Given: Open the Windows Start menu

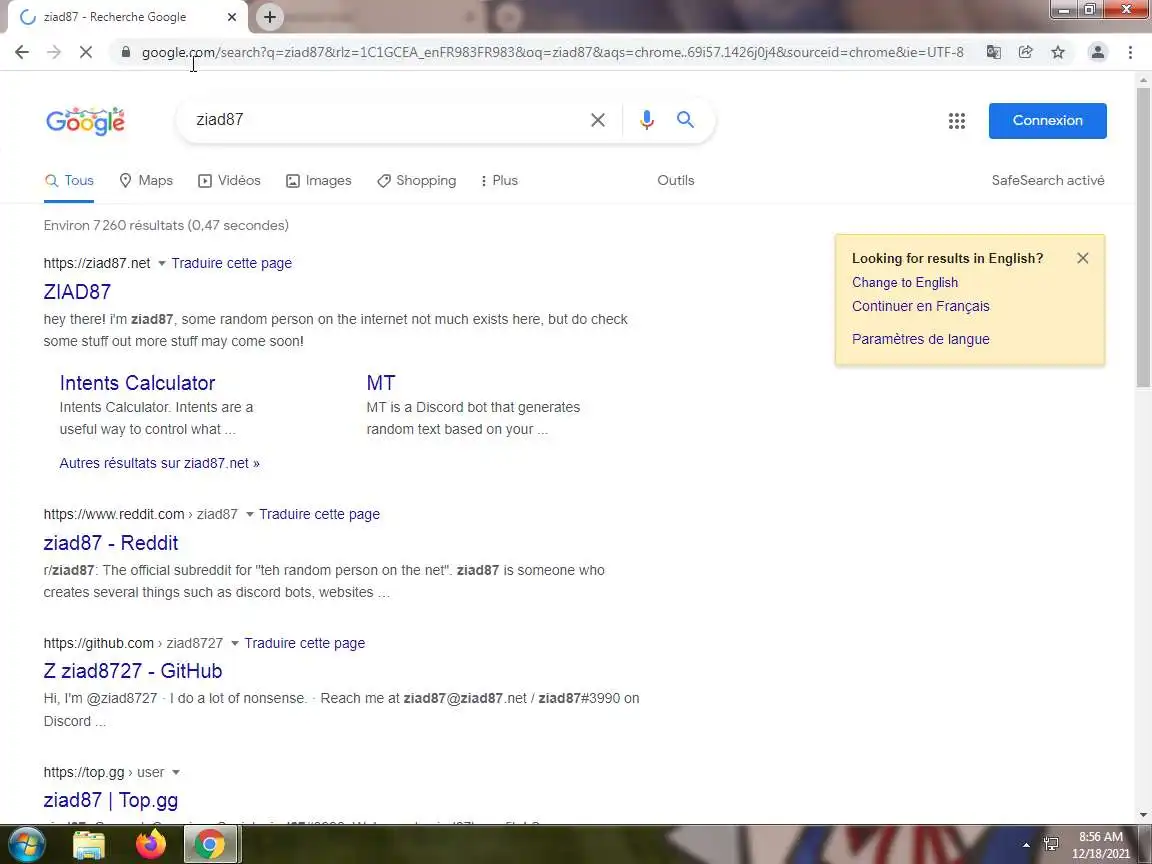Looking at the screenshot, I should (x=26, y=845).
